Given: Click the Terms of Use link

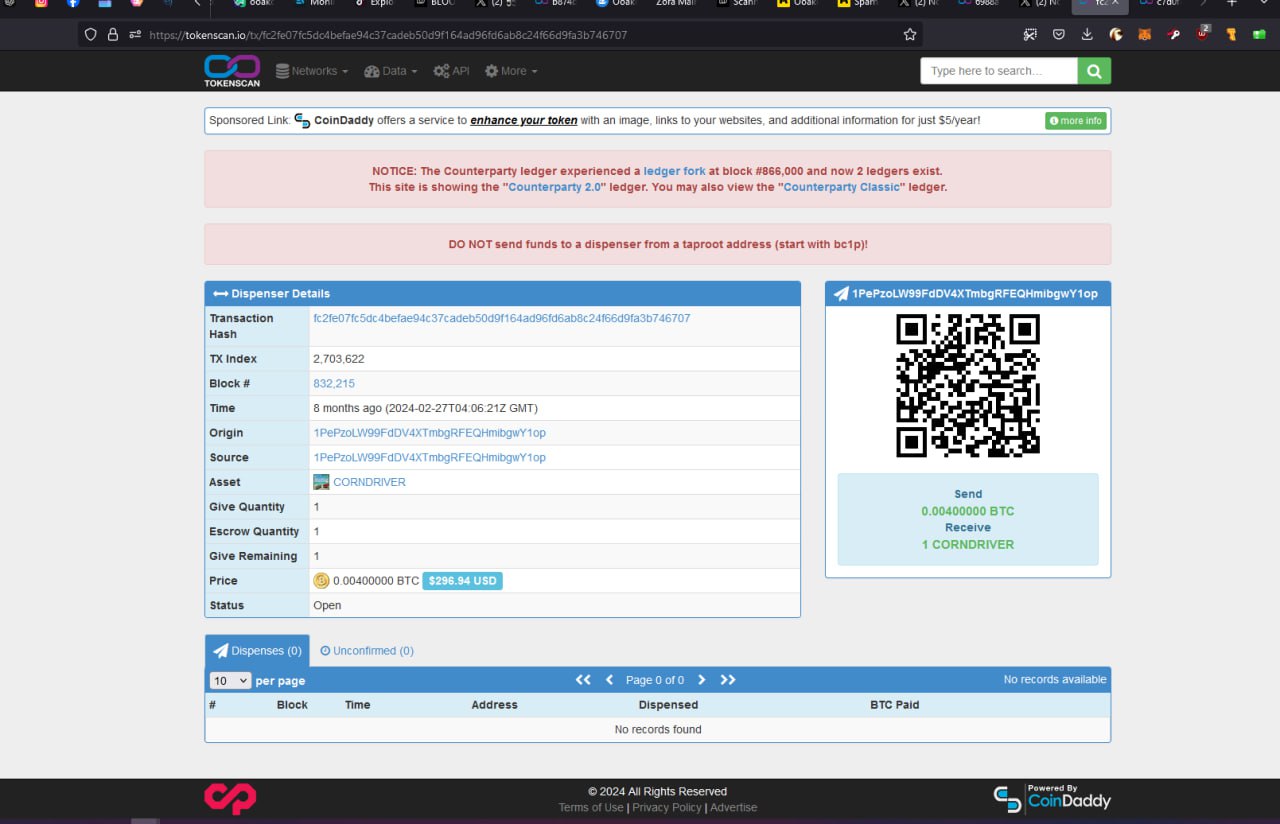Looking at the screenshot, I should pos(591,808).
